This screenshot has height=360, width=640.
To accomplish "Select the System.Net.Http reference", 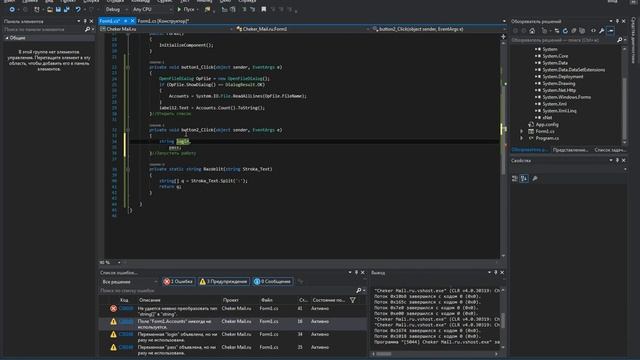I will [559, 90].
